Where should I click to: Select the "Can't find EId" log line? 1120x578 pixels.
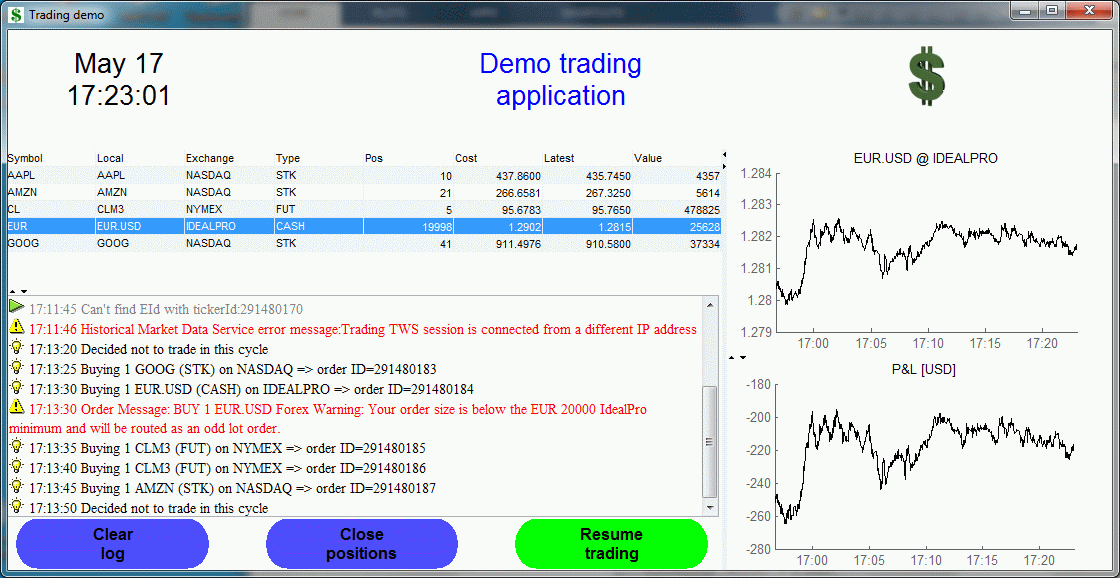(166, 309)
